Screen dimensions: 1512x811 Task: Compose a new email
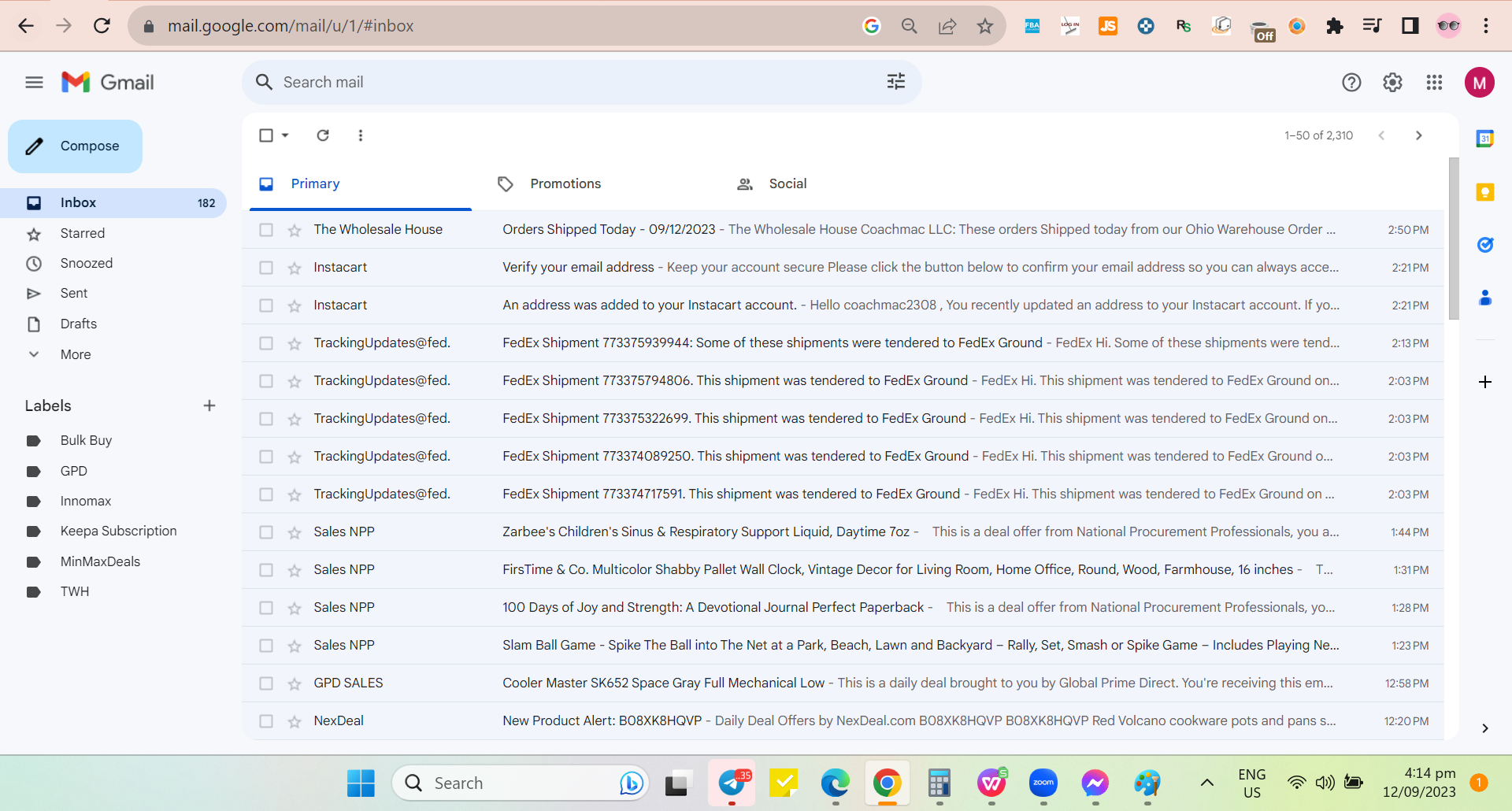click(75, 146)
